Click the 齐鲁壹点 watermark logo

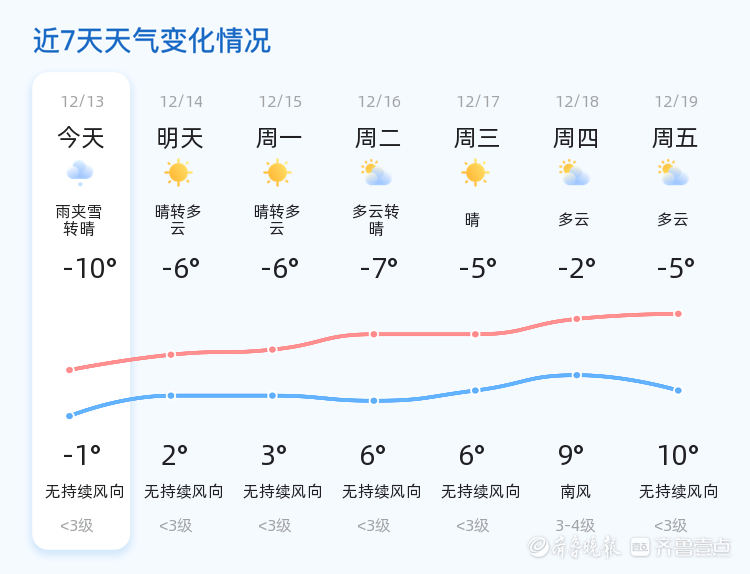(x=694, y=546)
